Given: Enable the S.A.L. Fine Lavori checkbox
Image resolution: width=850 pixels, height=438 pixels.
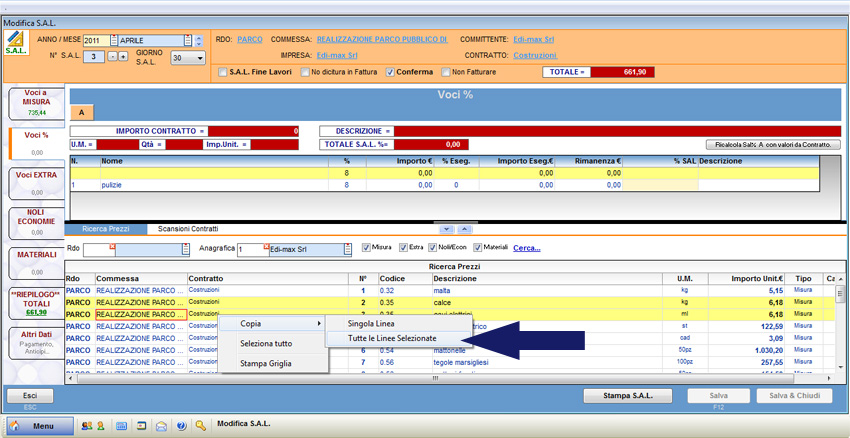Looking at the screenshot, I should coord(222,72).
